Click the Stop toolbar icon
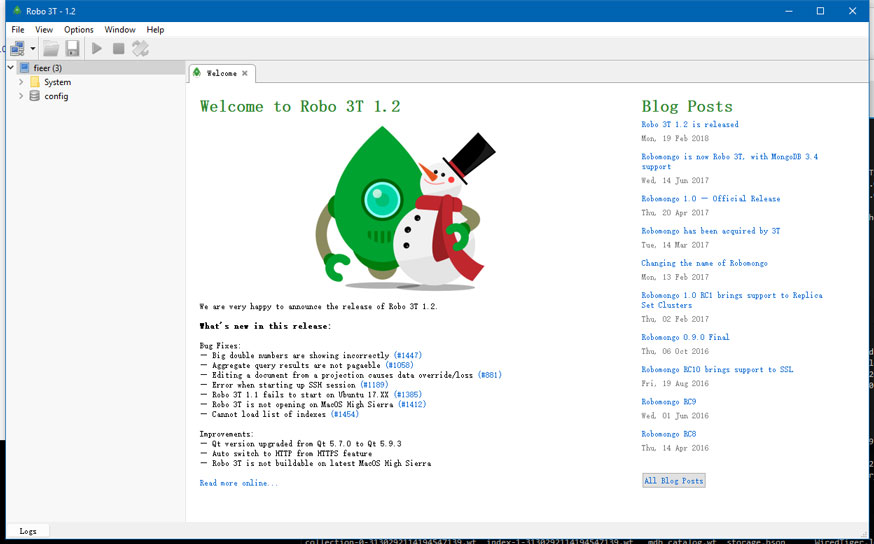Viewport: 874px width, 544px height. [x=118, y=48]
